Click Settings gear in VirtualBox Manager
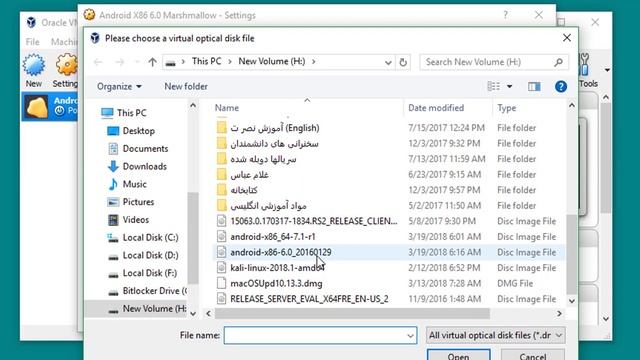The width and height of the screenshot is (640, 360). click(66, 65)
